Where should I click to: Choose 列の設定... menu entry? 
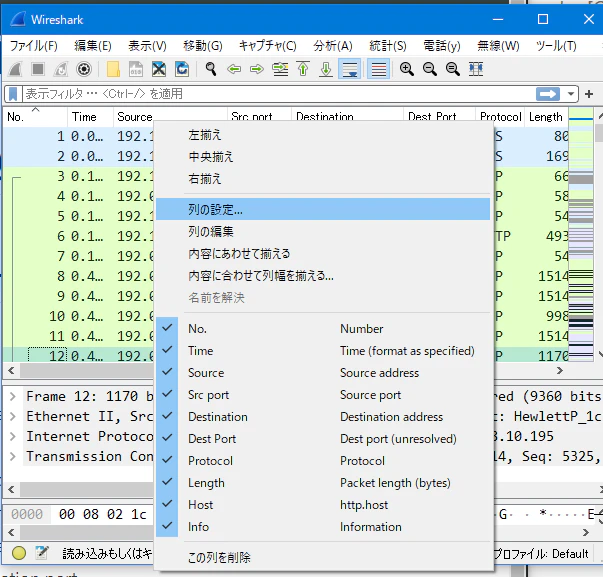(323, 209)
